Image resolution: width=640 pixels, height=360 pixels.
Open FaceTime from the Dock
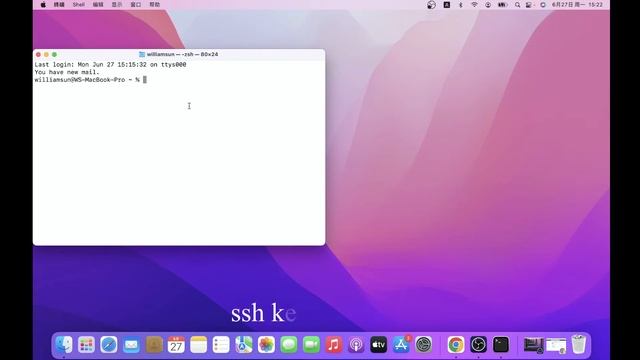(x=311, y=345)
